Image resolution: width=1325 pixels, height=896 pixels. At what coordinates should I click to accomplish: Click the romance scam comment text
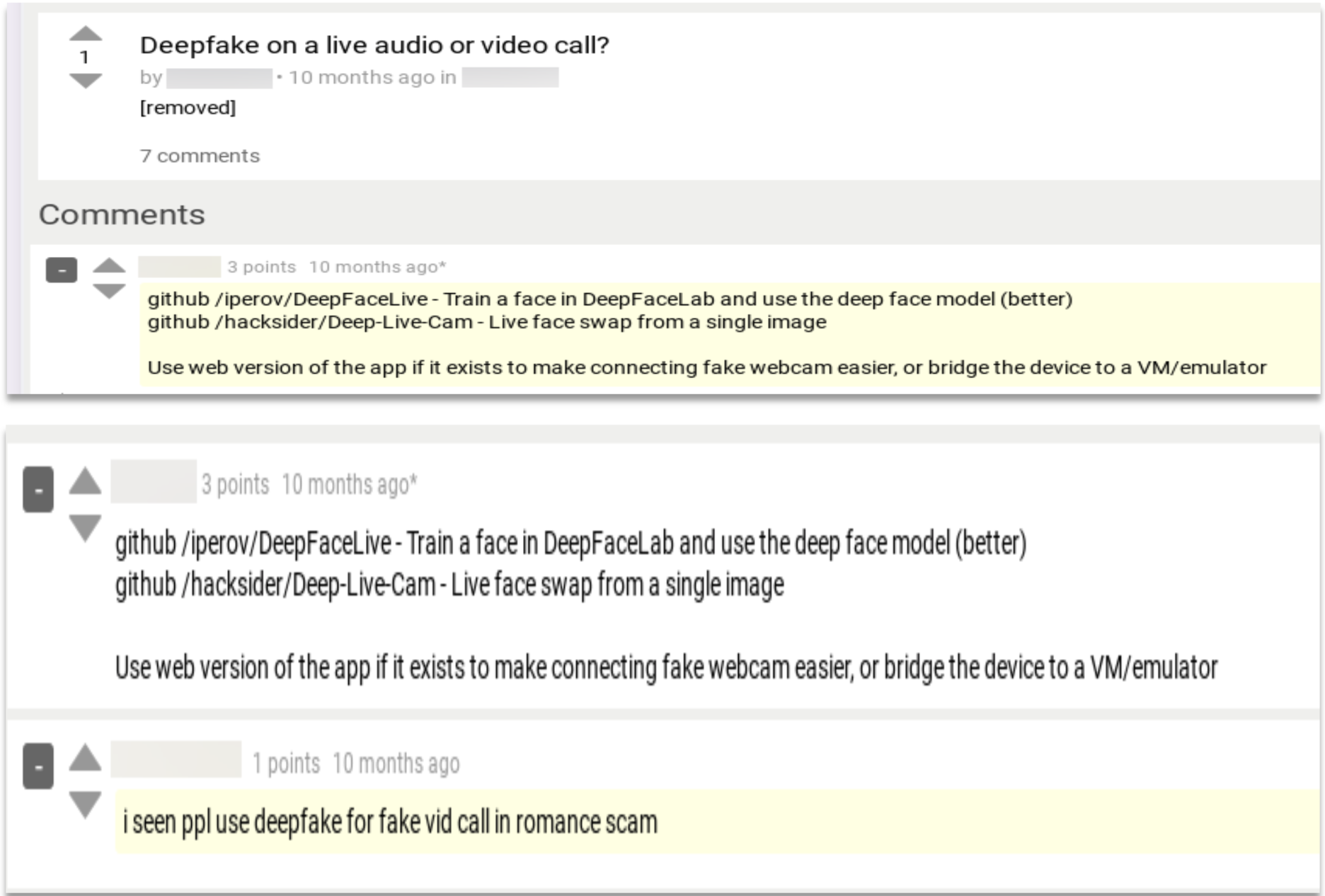pyautogui.click(x=390, y=822)
